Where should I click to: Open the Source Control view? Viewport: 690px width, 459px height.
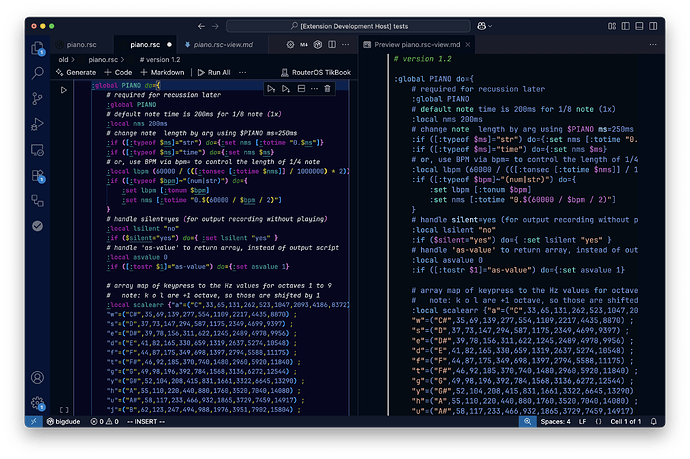point(38,99)
